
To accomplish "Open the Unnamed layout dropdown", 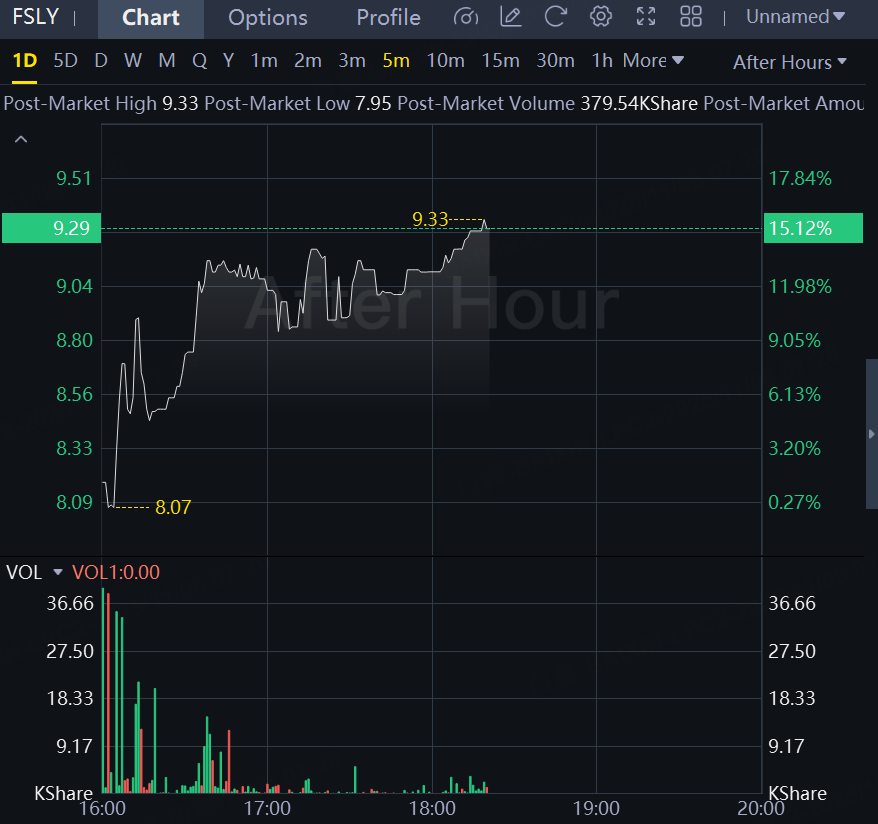I will tap(795, 17).
